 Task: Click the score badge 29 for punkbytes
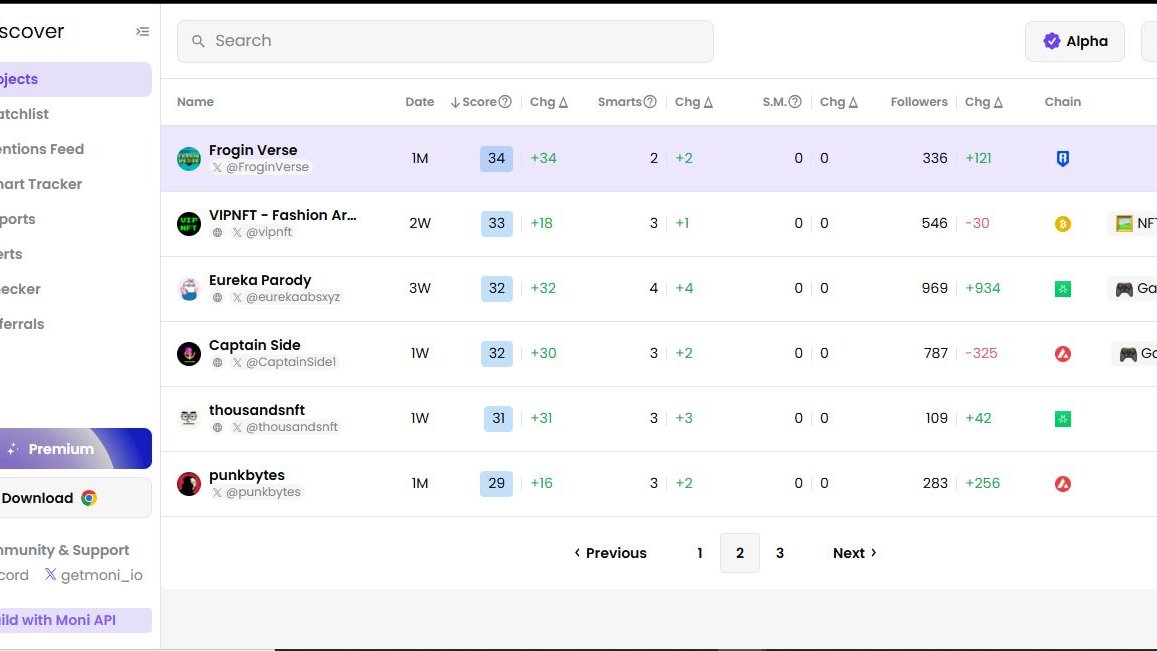(497, 483)
